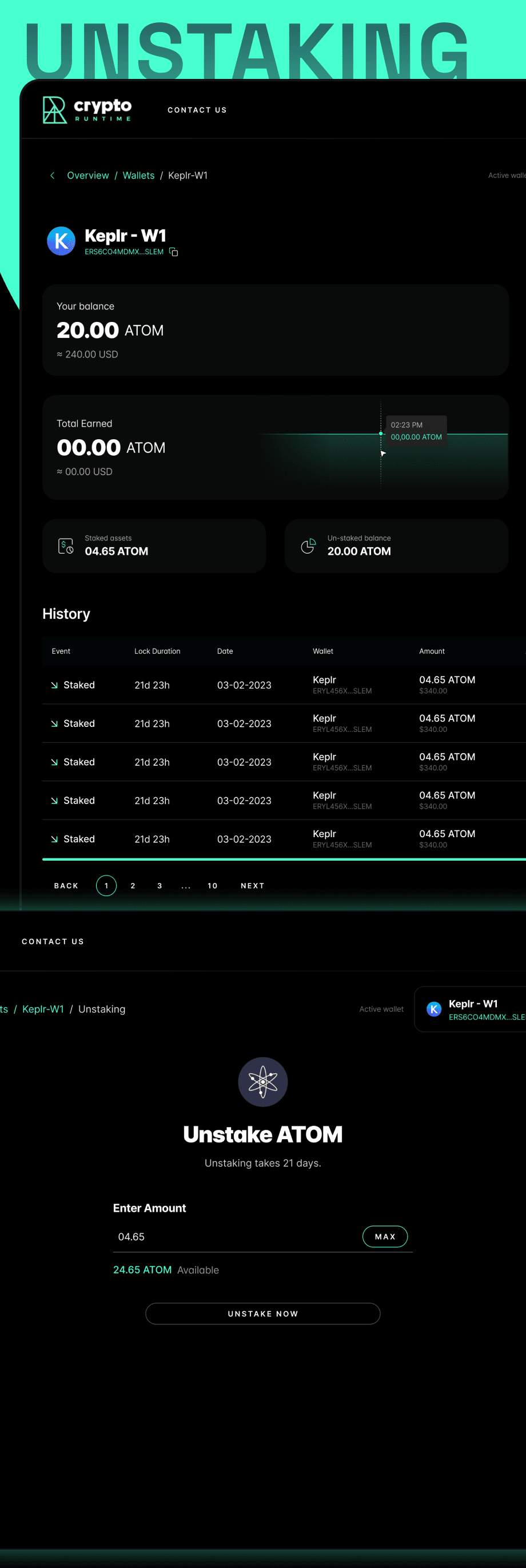
Task: Click 04.65 ATOM amount in fourth row
Action: point(448,795)
